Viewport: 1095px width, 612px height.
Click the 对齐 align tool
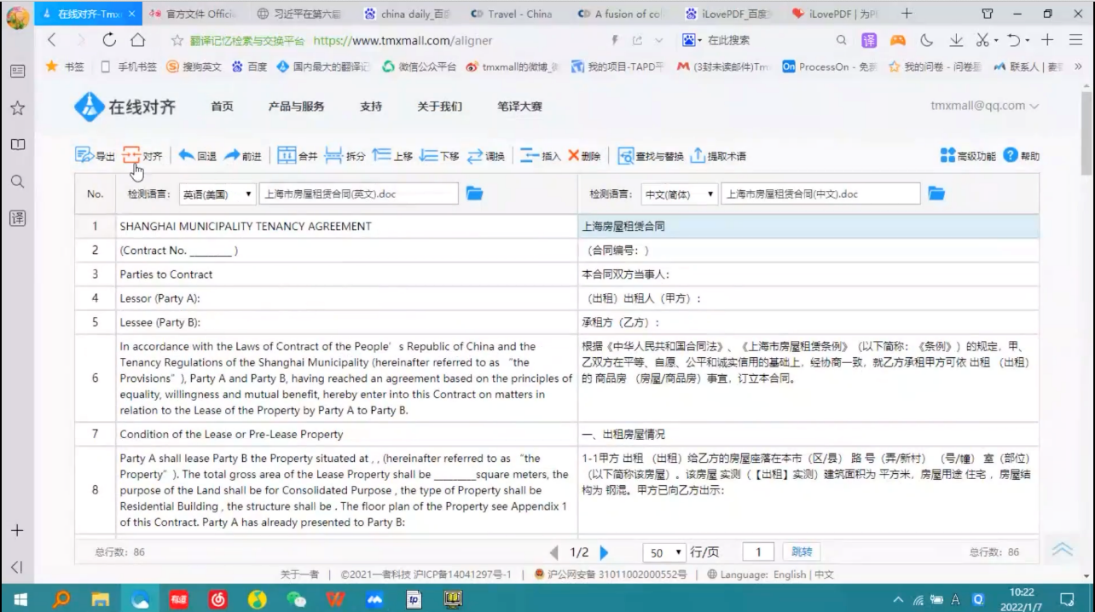[132, 156]
